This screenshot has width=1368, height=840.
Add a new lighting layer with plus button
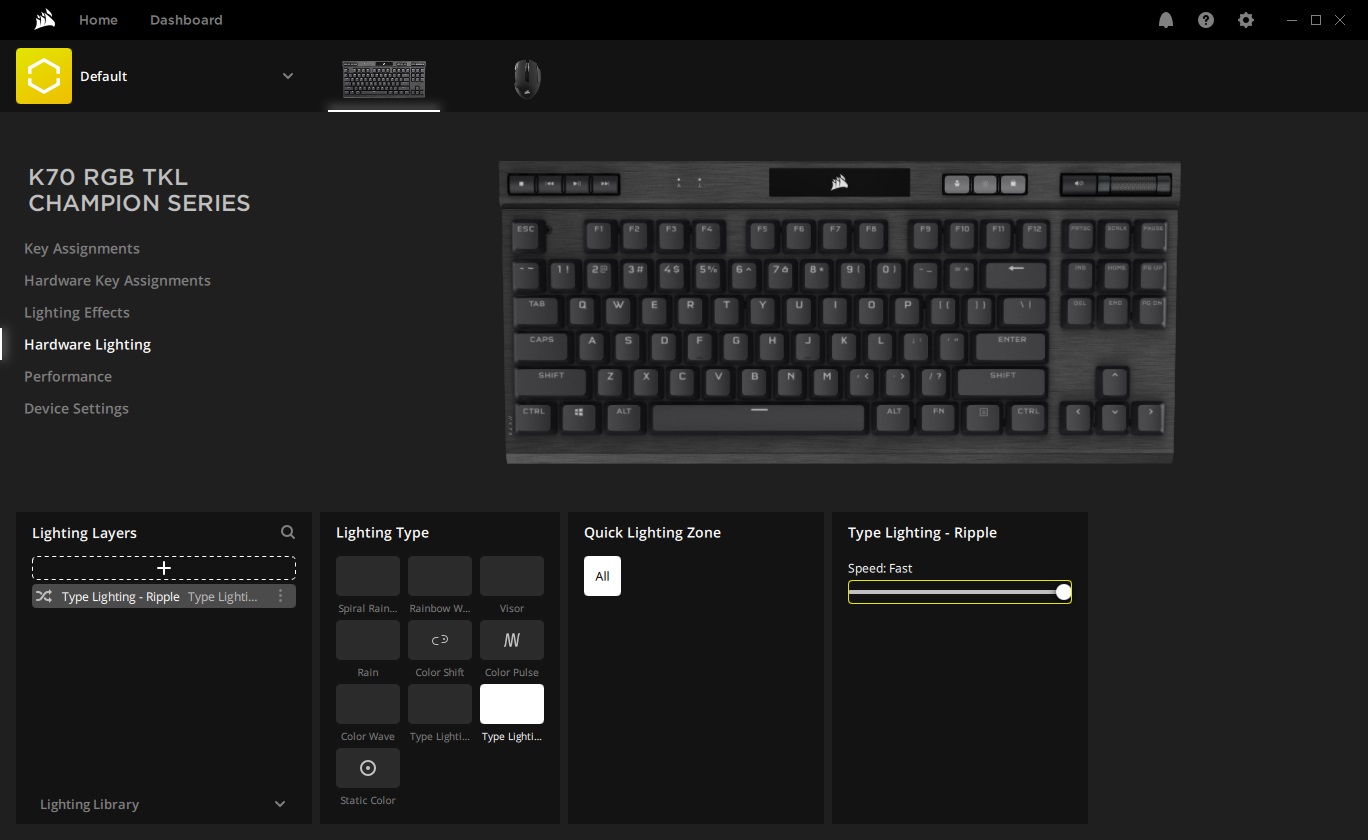coord(164,568)
